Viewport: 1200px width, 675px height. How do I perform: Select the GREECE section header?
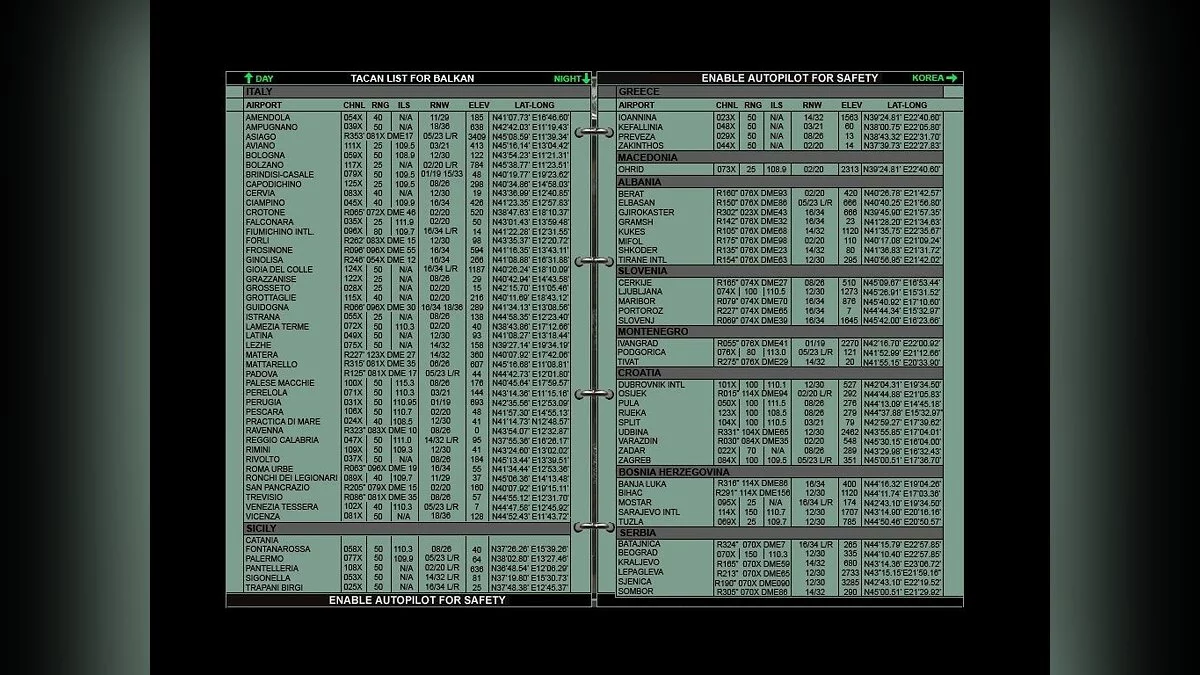[639, 92]
